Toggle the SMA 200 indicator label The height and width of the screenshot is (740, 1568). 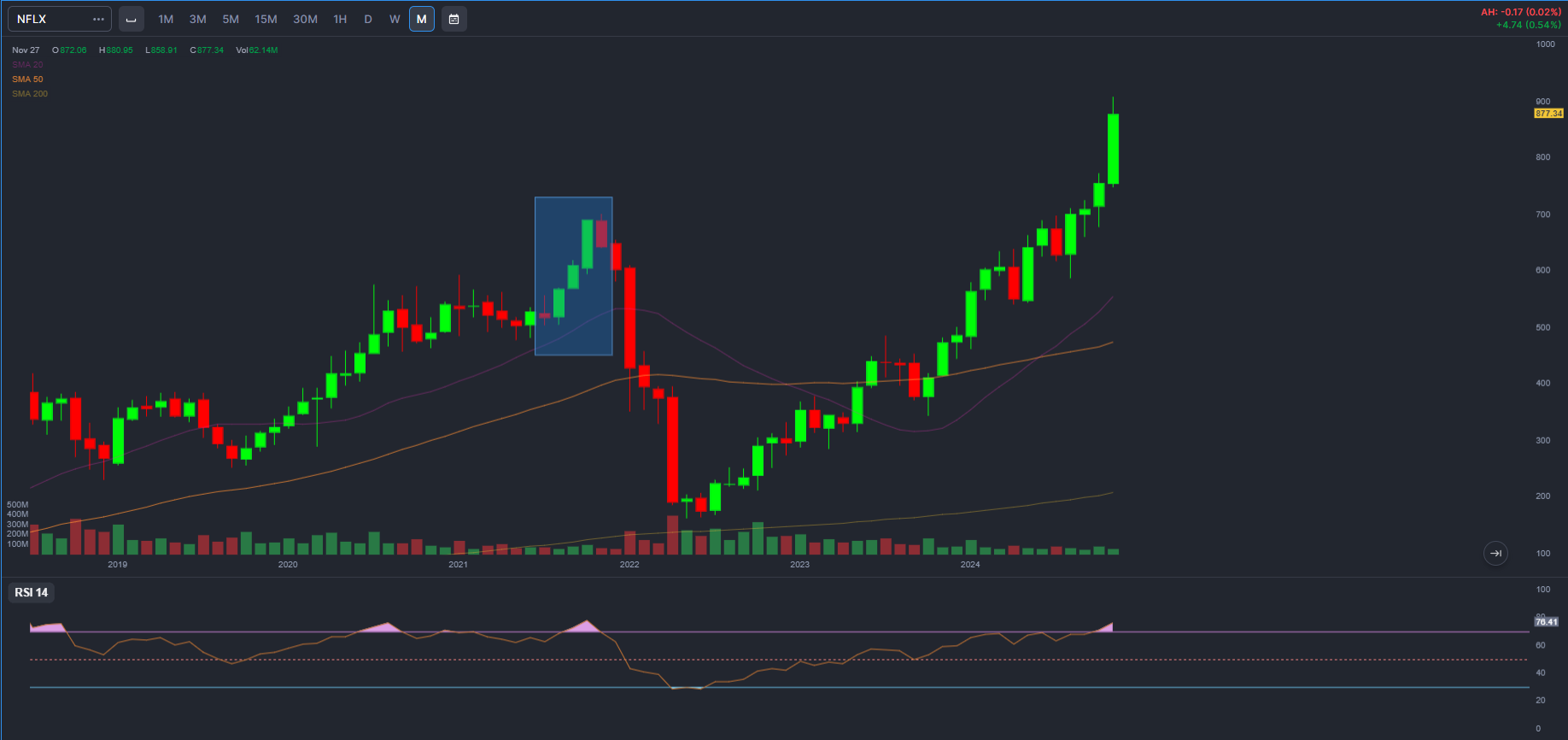30,94
